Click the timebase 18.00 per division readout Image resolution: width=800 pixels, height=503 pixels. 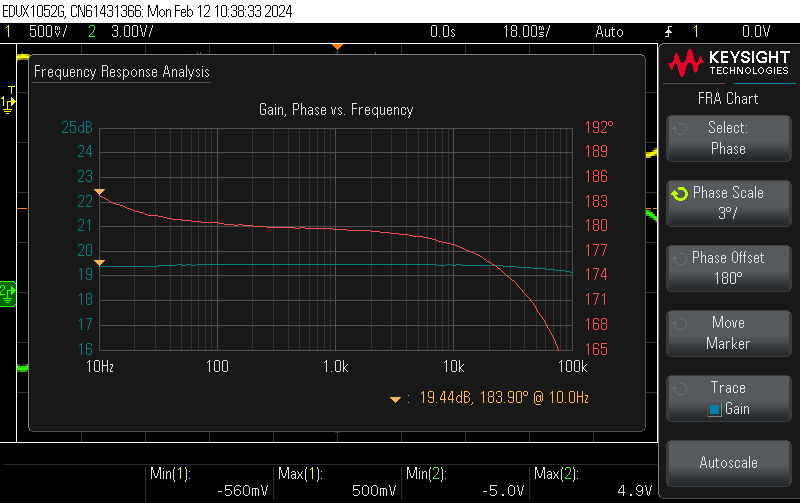[x=527, y=32]
